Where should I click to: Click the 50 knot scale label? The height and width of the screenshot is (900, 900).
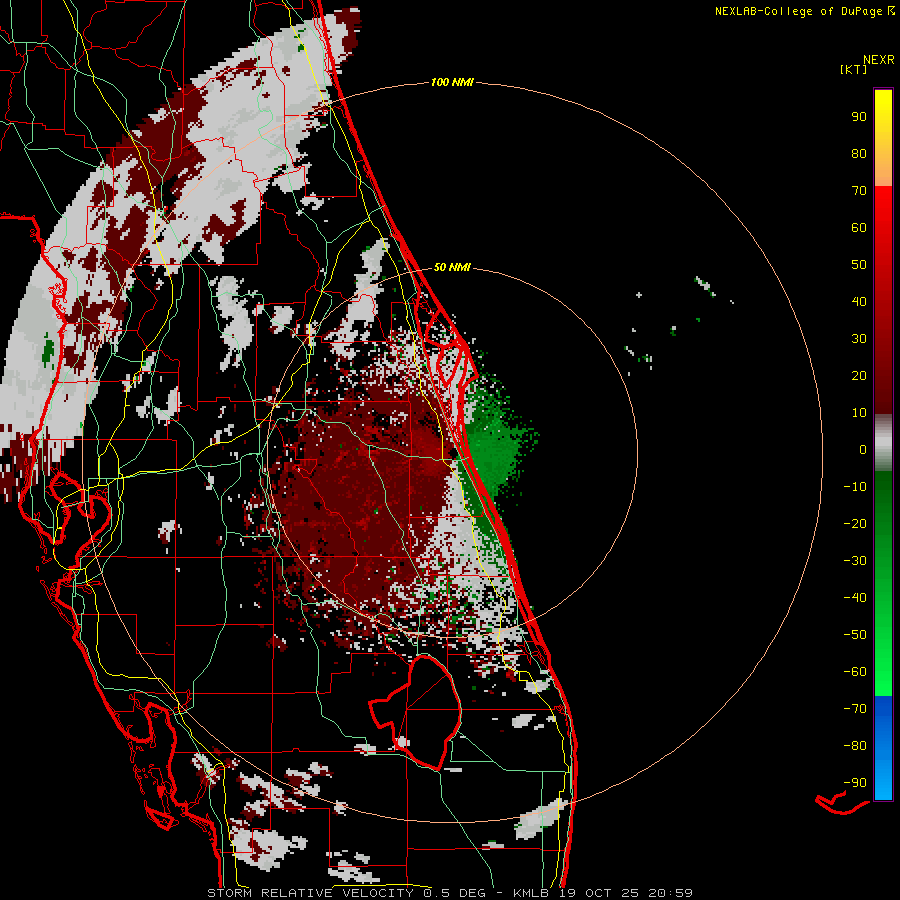[x=859, y=265]
